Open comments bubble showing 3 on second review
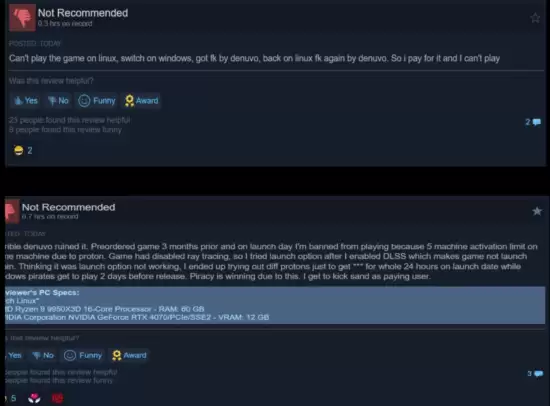The height and width of the screenshot is (406, 550). point(535,374)
